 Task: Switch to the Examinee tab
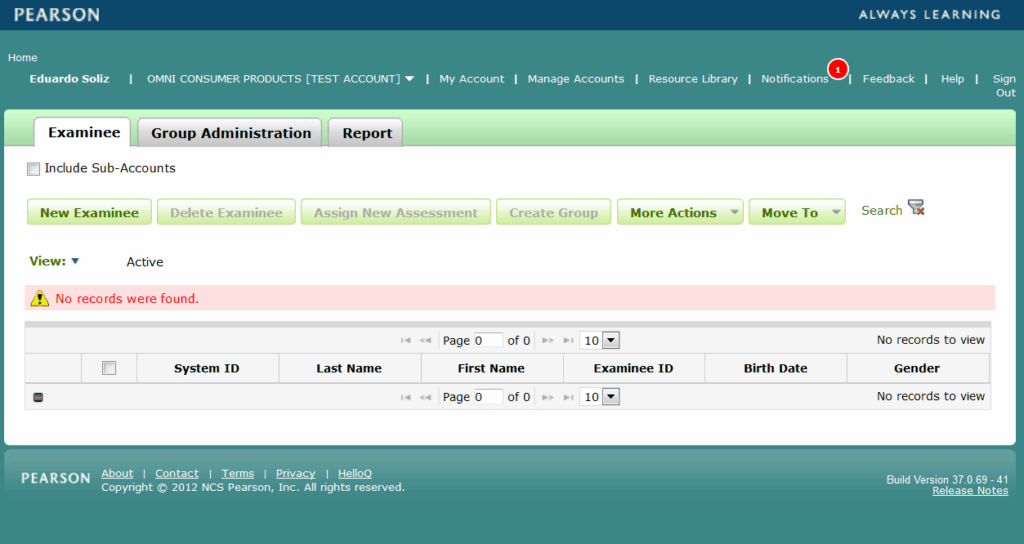tap(82, 133)
